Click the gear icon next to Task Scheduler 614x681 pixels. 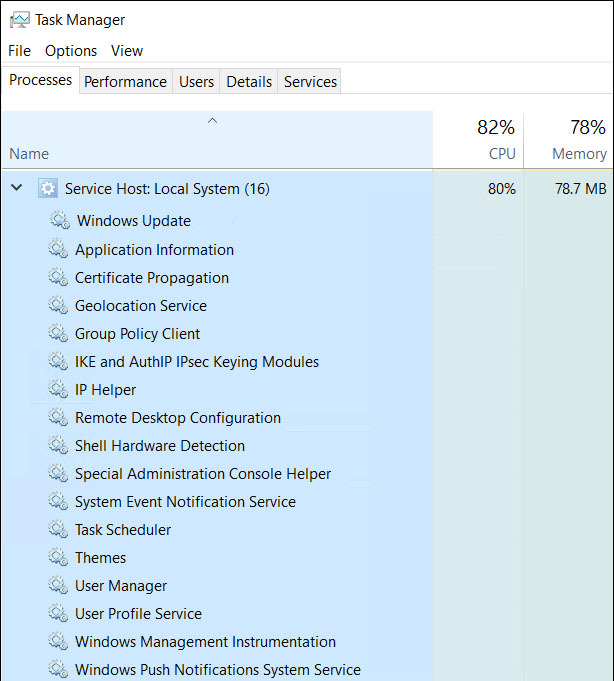(58, 529)
